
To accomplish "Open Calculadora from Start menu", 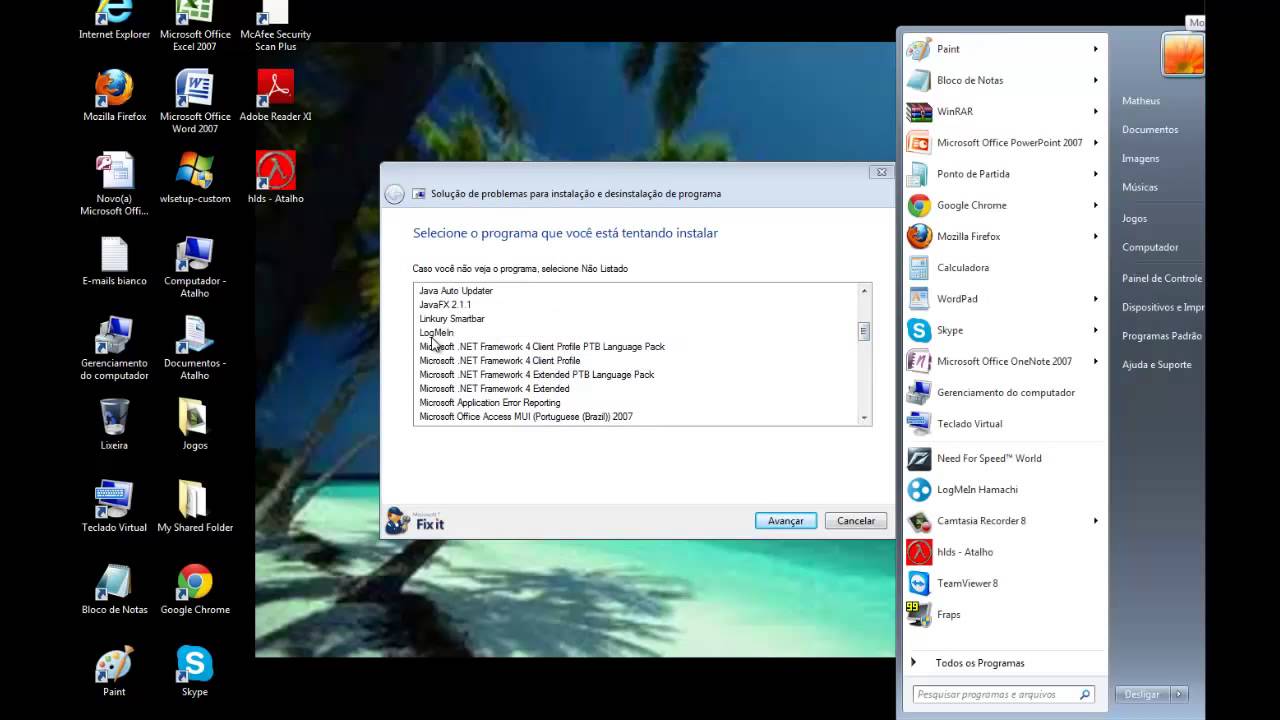I will click(x=1003, y=268).
